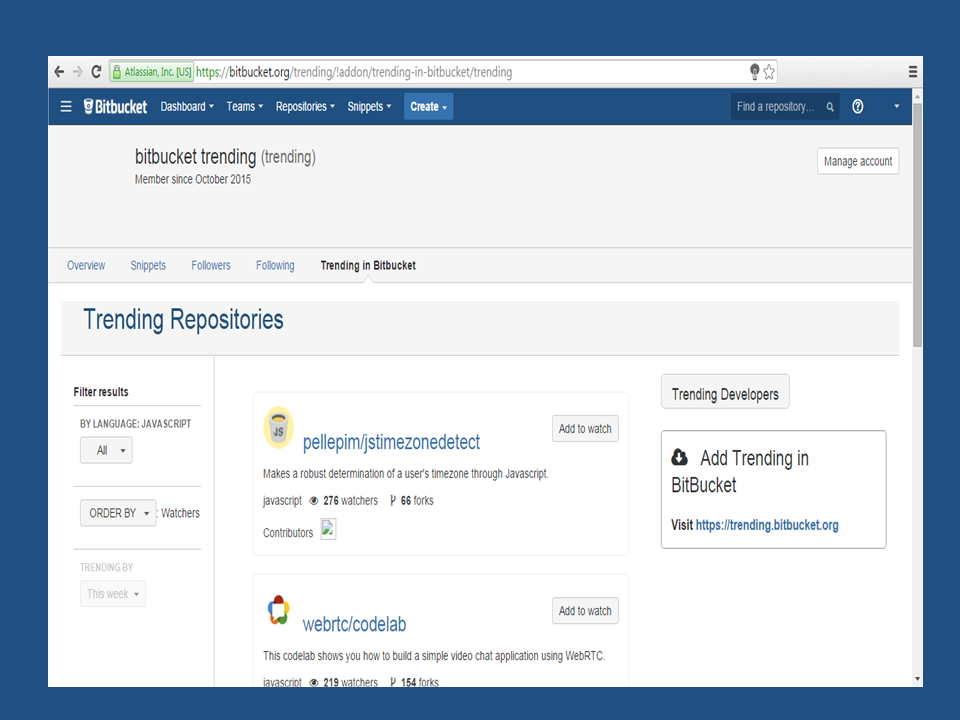This screenshot has height=720, width=960.
Task: Select the Trending in Bitbucket tab
Action: coord(368,265)
